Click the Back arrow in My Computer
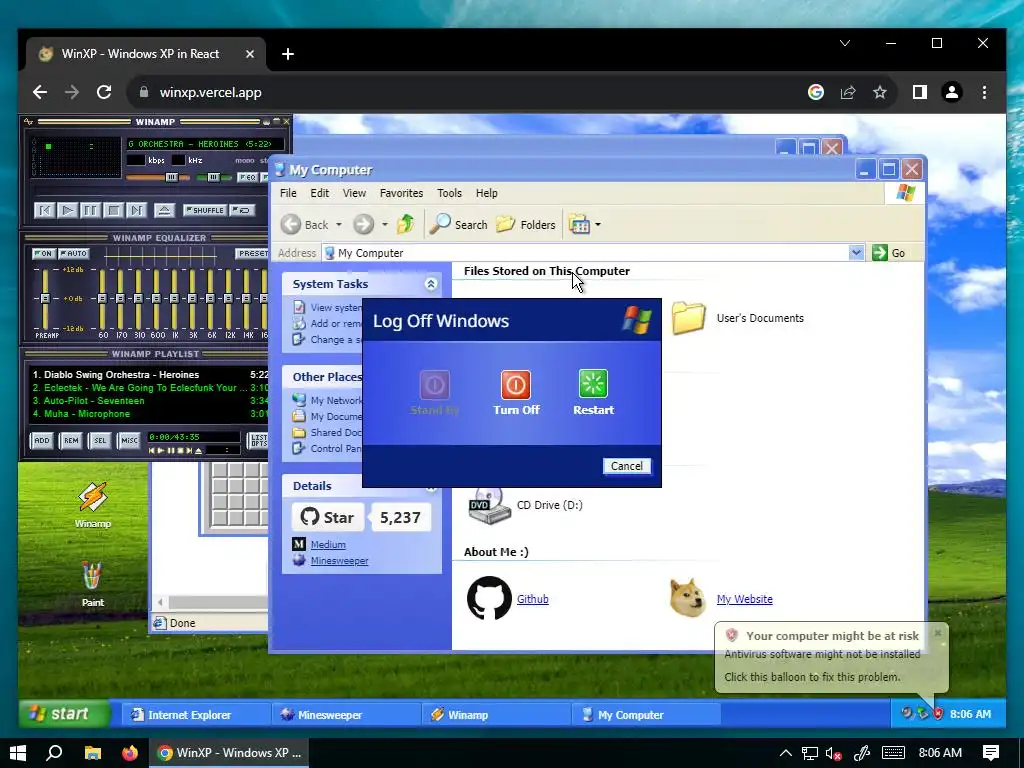Viewport: 1024px width, 768px height. coord(291,225)
